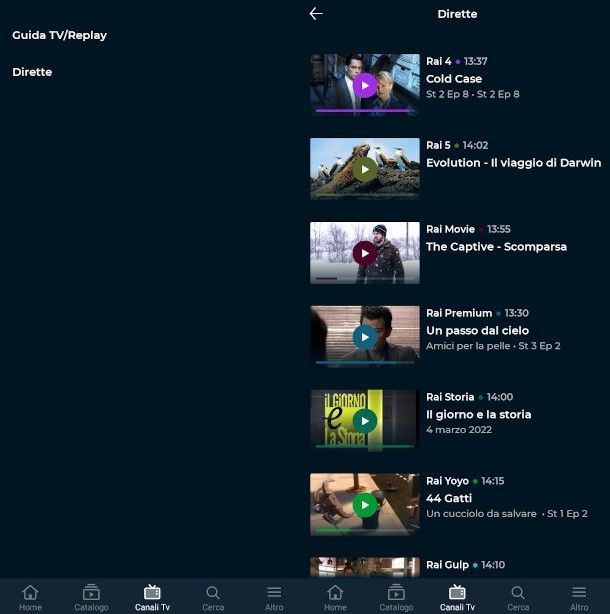Select the Cold Case title text

454,79
